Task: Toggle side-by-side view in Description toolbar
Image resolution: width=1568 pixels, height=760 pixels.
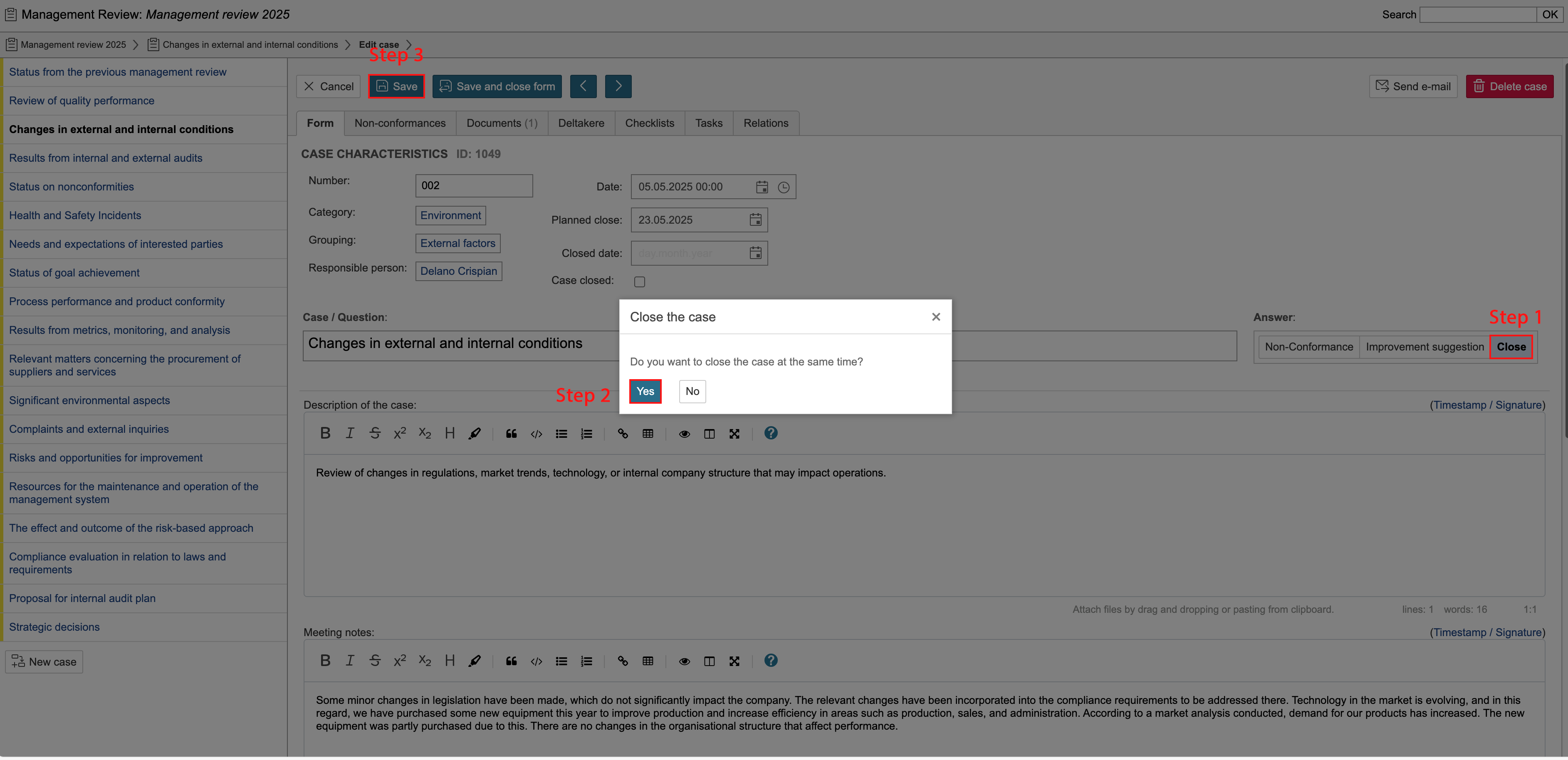Action: (x=709, y=434)
